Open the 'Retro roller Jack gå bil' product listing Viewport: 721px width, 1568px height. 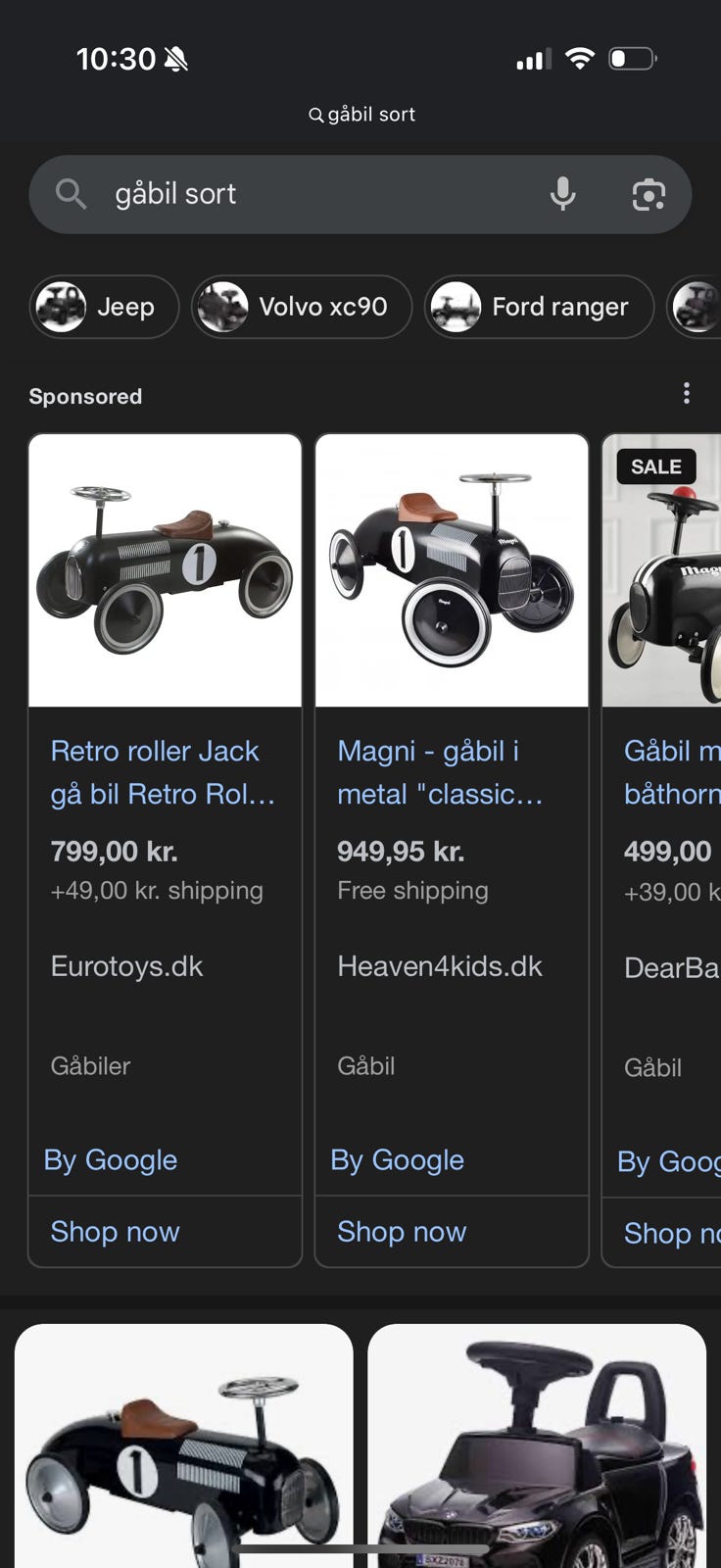click(164, 772)
